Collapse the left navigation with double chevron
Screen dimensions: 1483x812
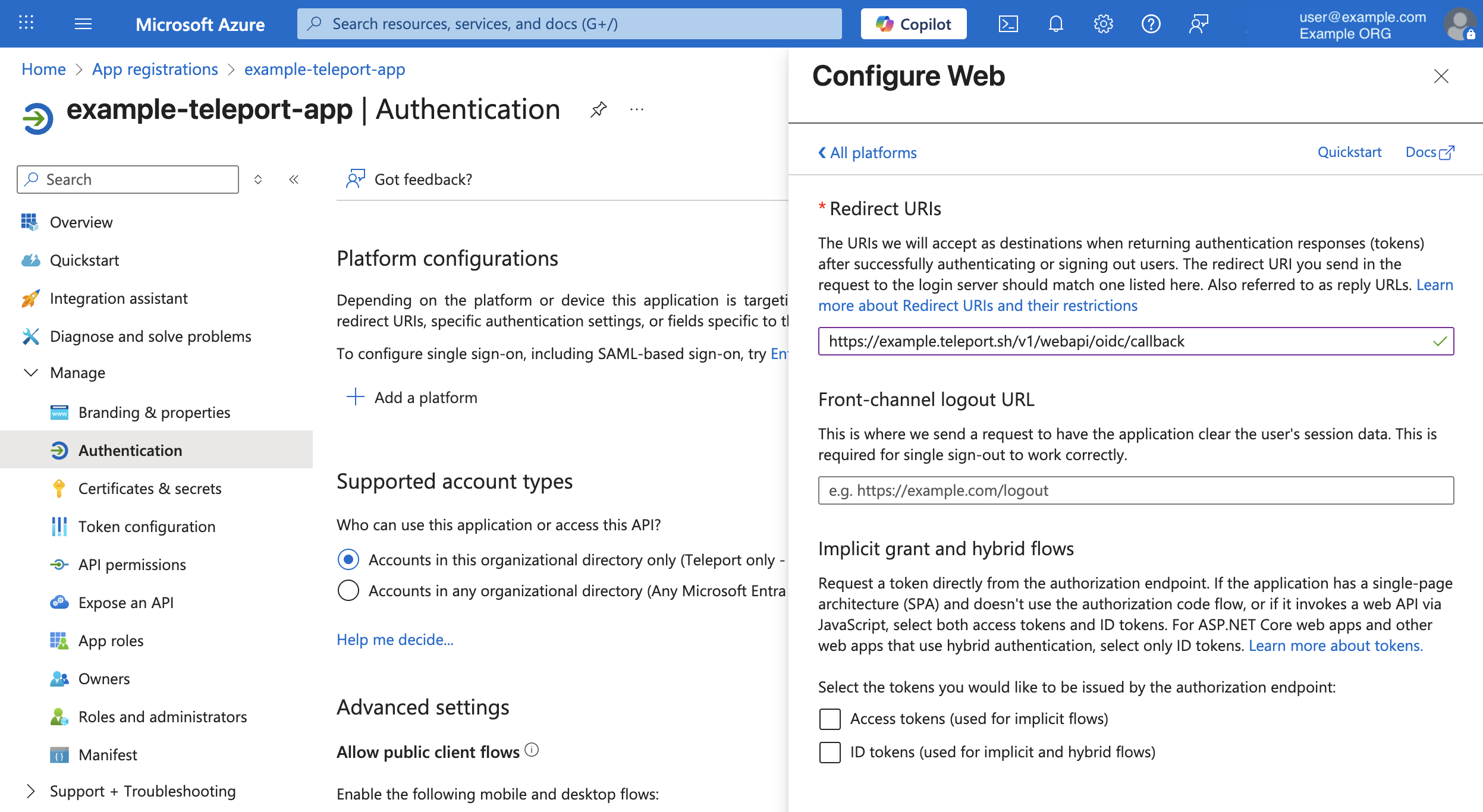pos(294,180)
